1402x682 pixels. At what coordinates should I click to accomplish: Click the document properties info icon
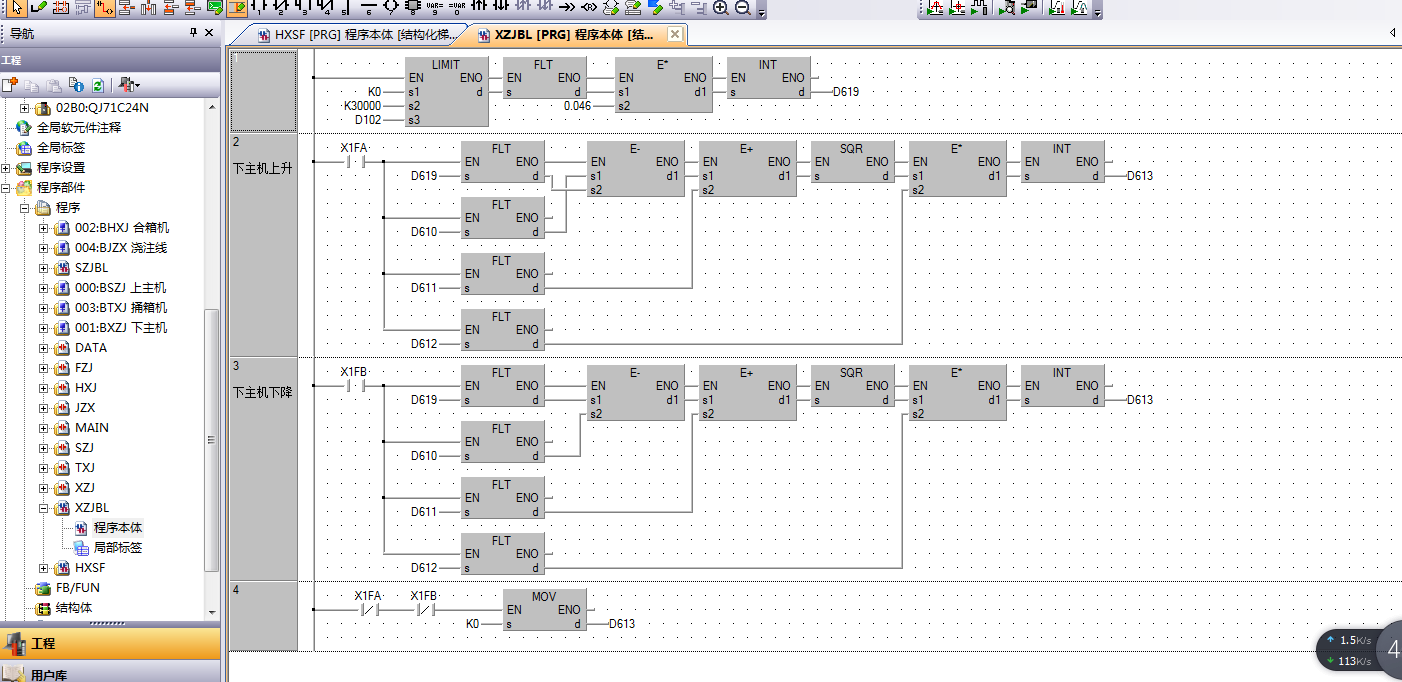[x=76, y=85]
